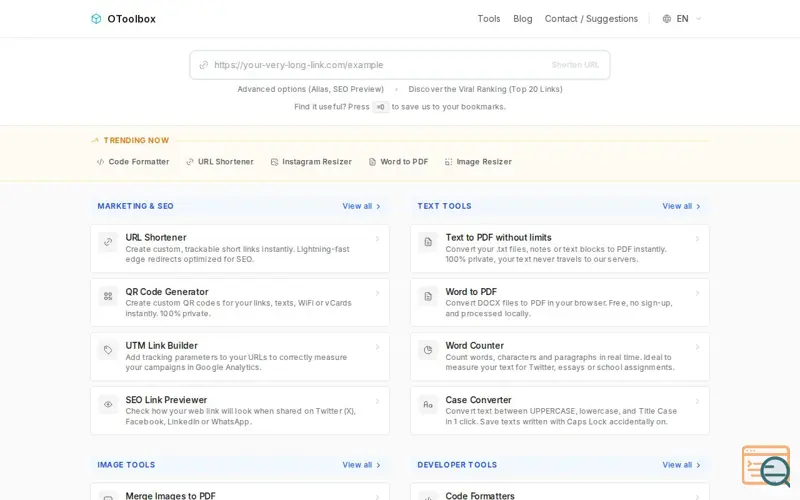Open the Word Counter title
Image resolution: width=800 pixels, height=500 pixels.
click(474, 345)
